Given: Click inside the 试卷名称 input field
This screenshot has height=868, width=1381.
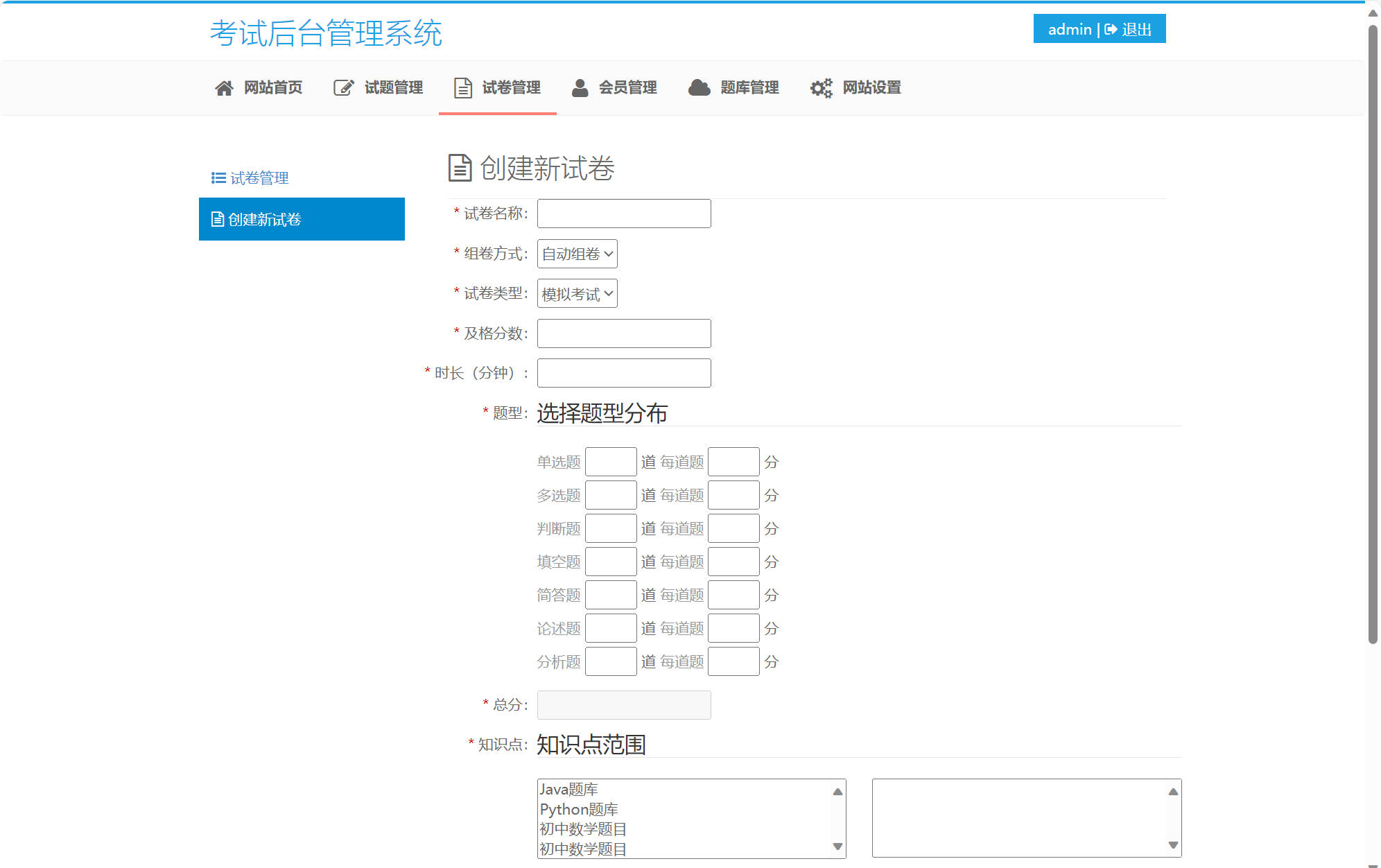Looking at the screenshot, I should pyautogui.click(x=623, y=213).
